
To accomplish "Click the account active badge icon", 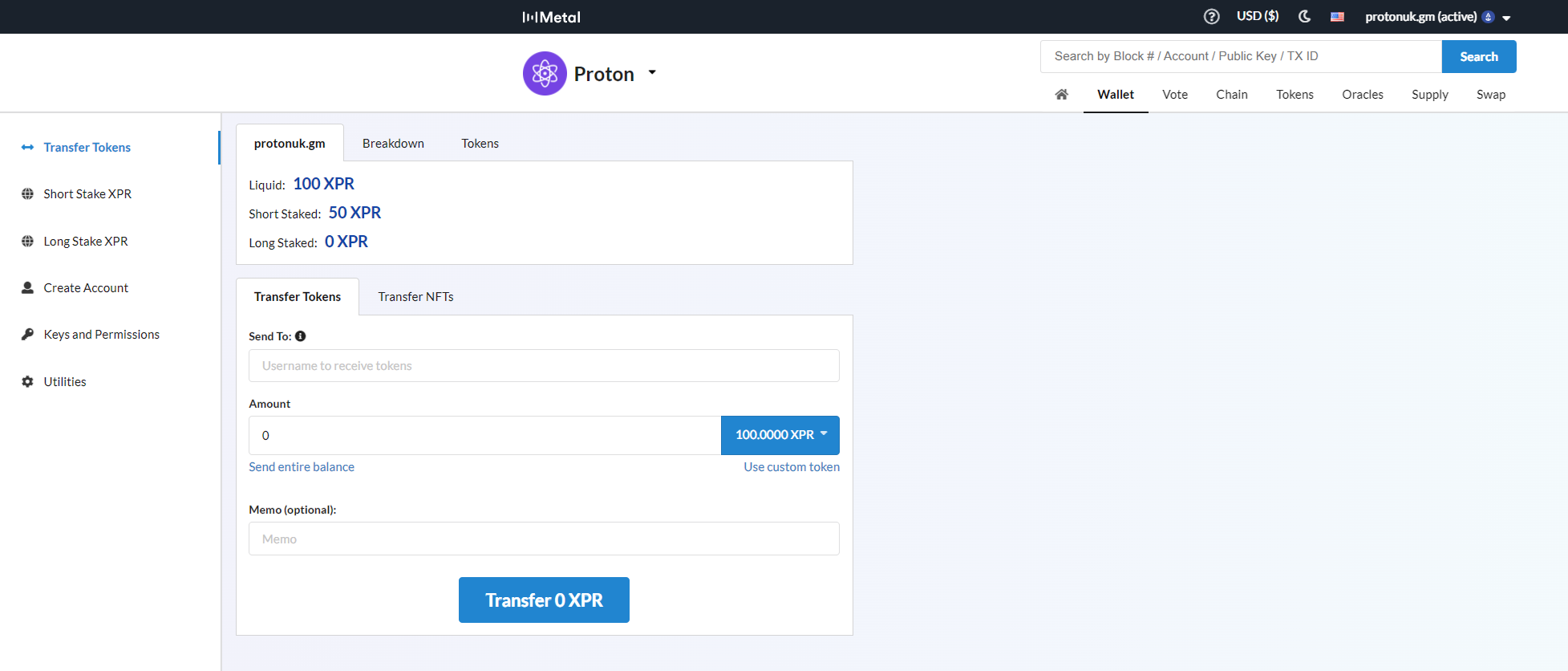I will (x=1488, y=17).
